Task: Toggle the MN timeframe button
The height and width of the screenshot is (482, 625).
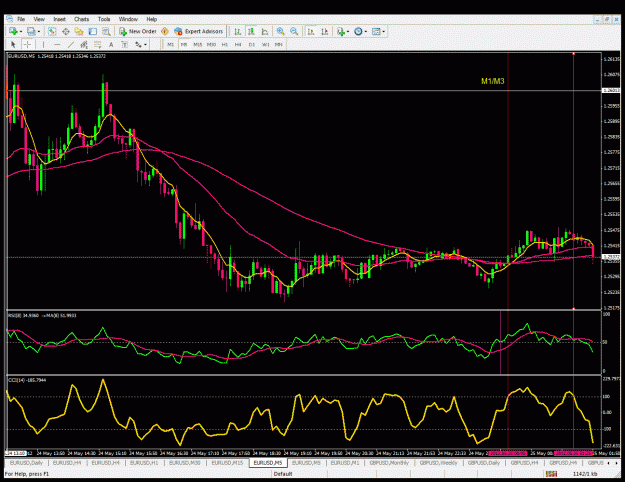Action: click(x=279, y=44)
